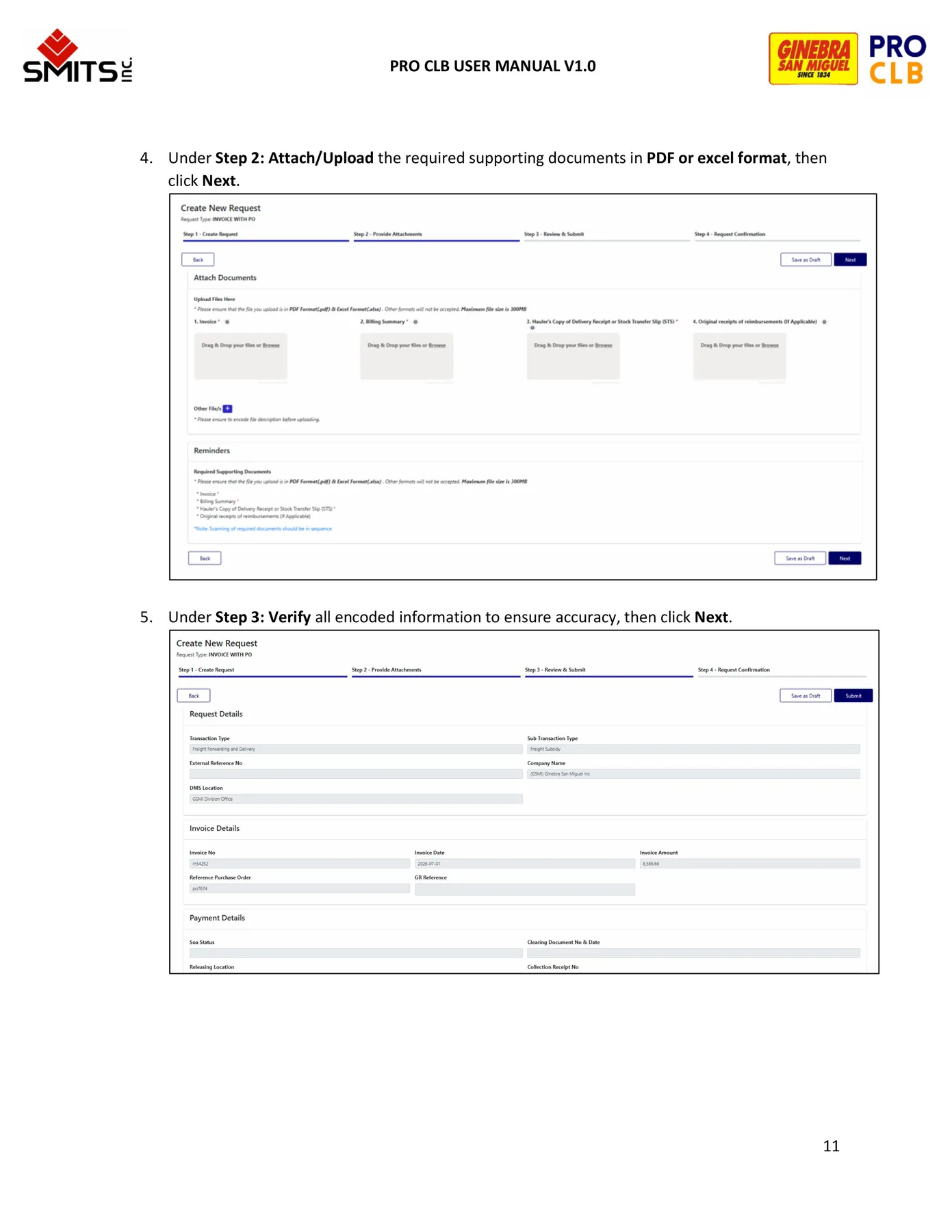
Task: Click the Transaction Type field
Action: tap(356, 749)
